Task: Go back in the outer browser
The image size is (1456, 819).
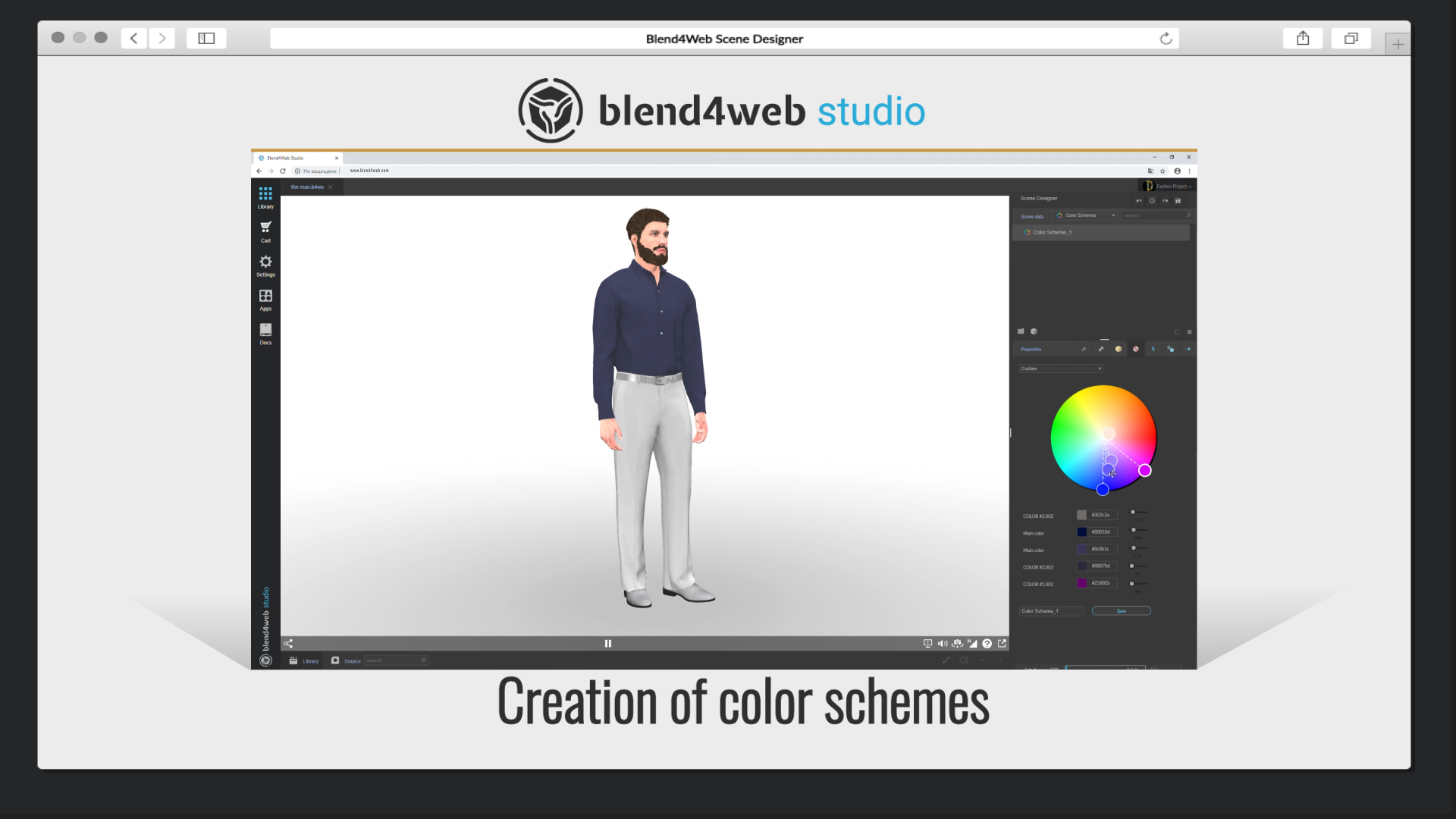Action: tap(134, 38)
